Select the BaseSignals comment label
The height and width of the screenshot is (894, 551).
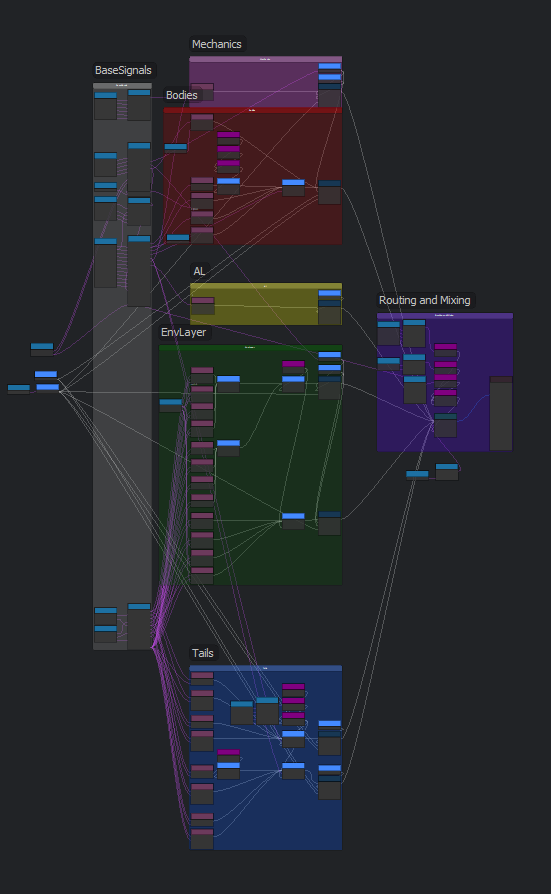coord(123,70)
